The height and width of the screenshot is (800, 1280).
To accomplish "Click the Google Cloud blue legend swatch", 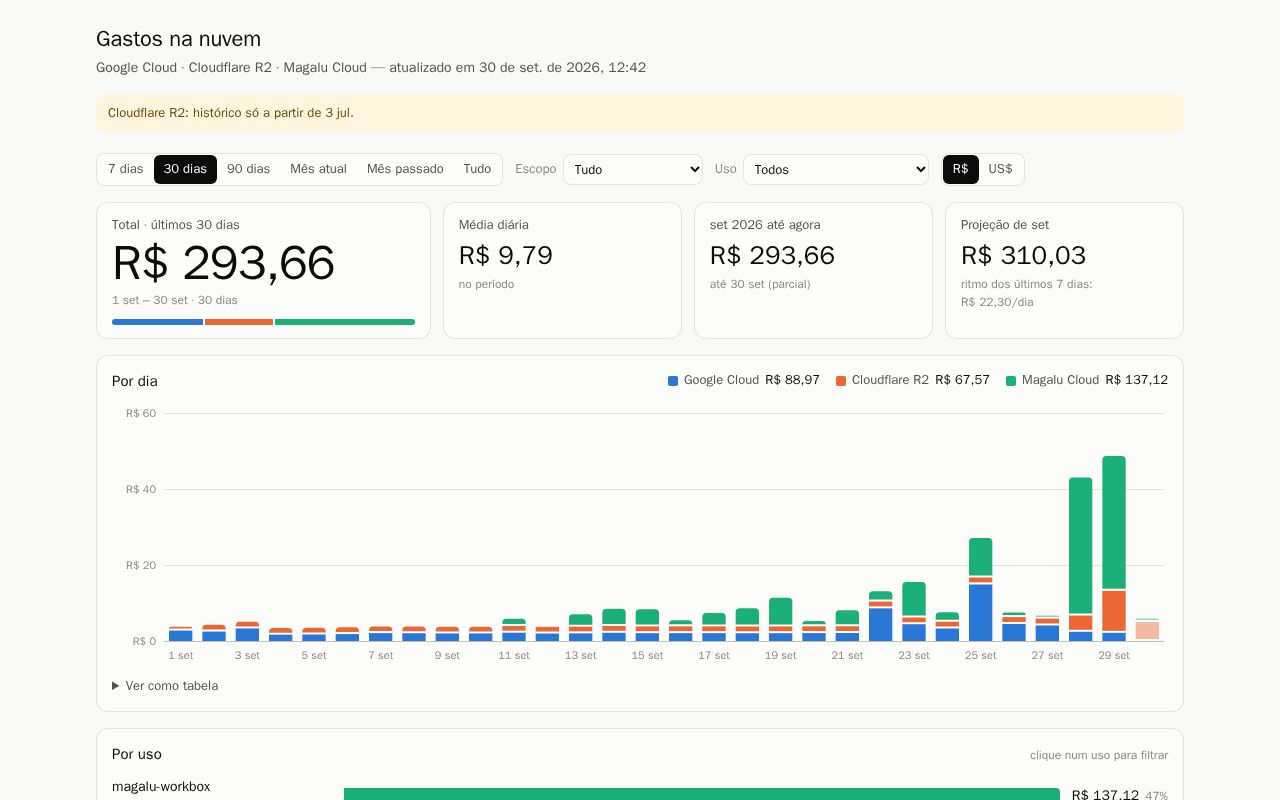I will pos(673,381).
